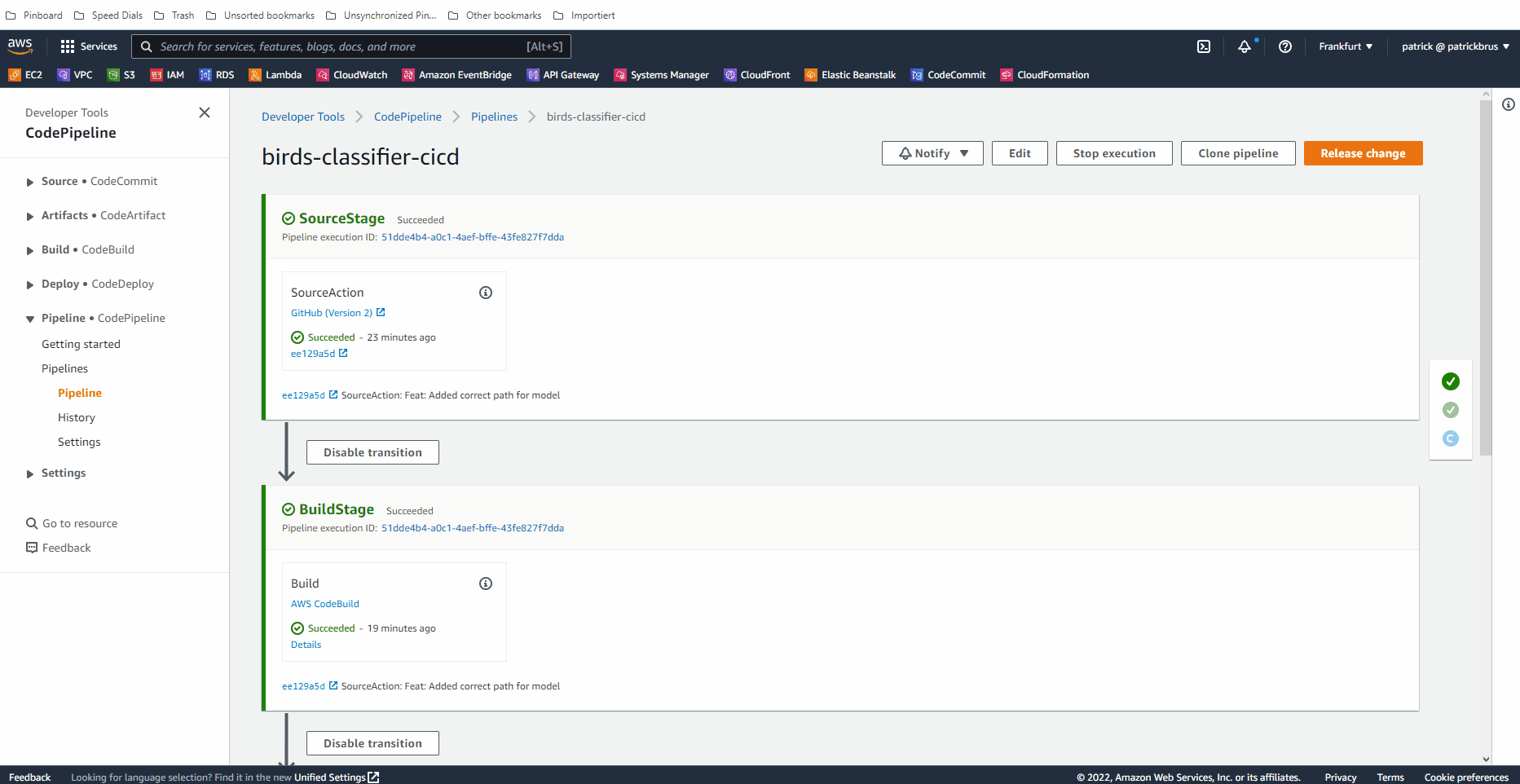
Task: Show SourceAction info icon details
Action: pyautogui.click(x=486, y=293)
